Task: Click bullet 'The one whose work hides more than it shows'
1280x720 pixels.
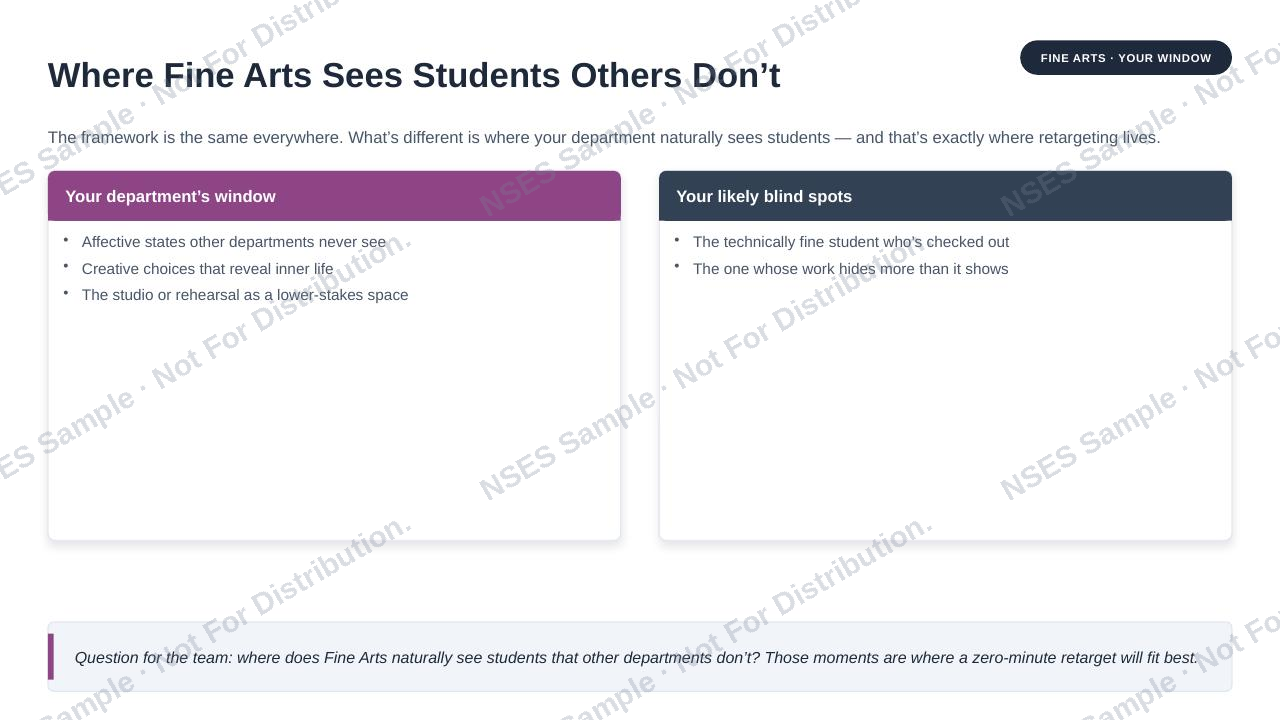Action: (851, 269)
